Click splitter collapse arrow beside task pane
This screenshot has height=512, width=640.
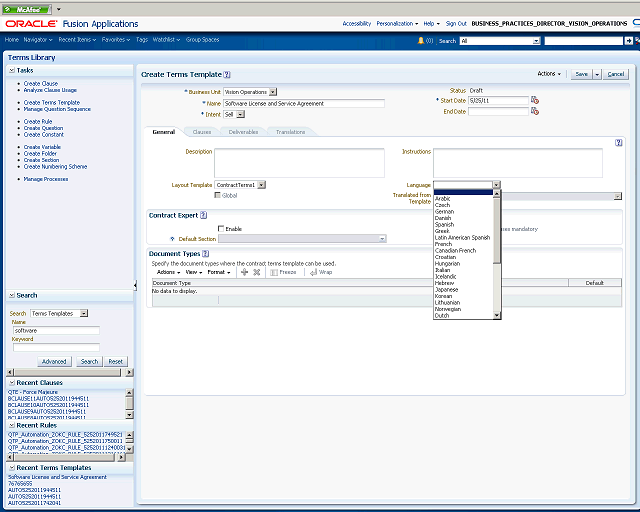pyautogui.click(x=135, y=285)
